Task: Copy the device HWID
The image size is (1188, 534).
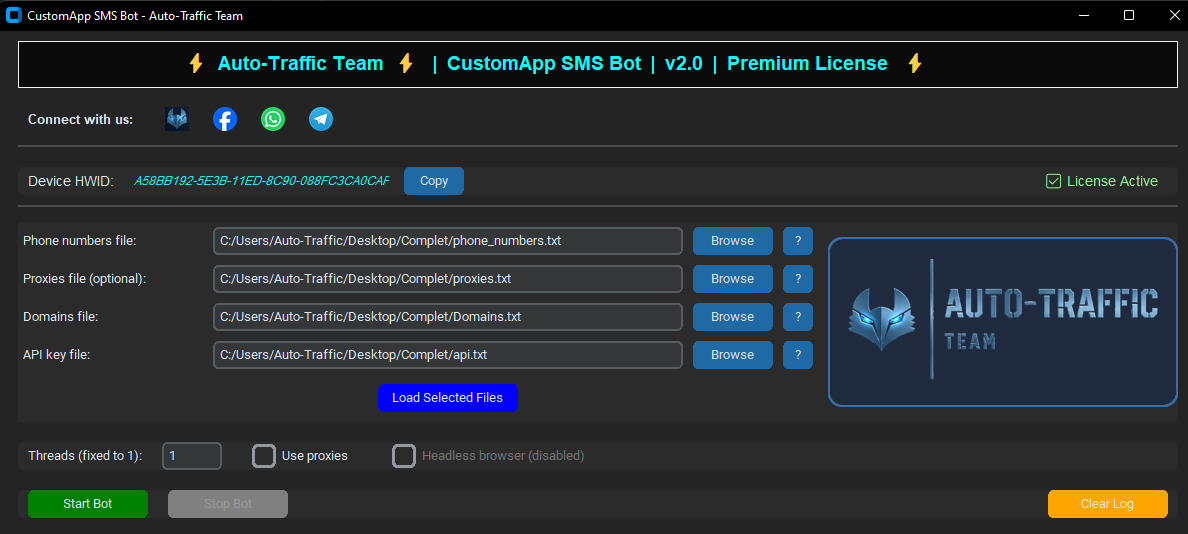Action: click(433, 181)
